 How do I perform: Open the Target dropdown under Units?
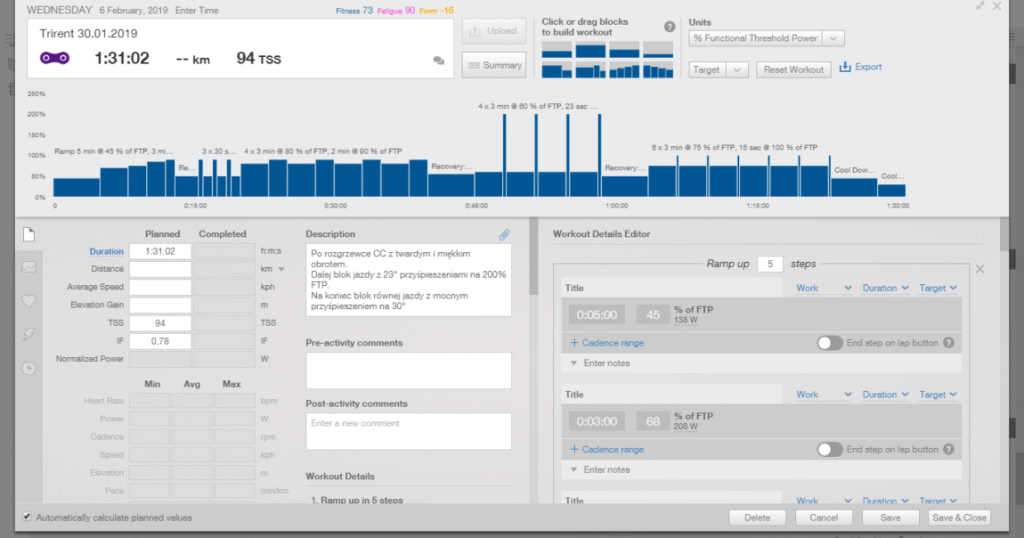tap(719, 69)
